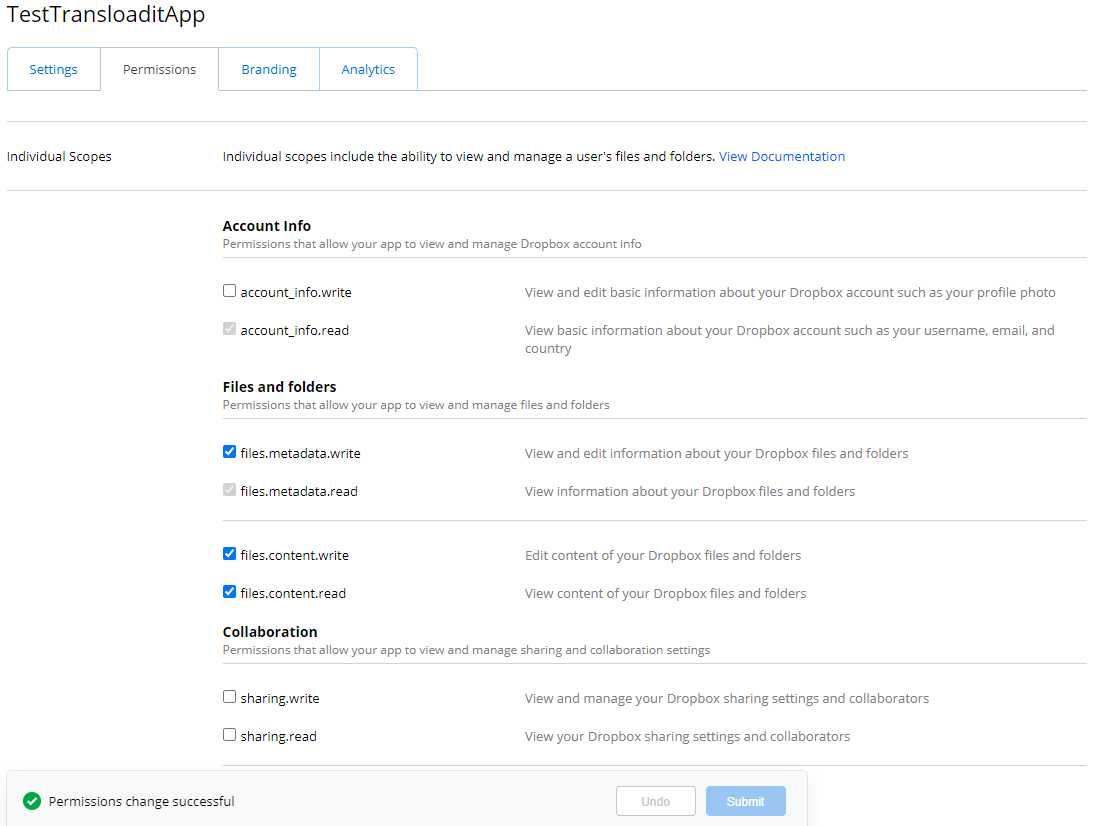Viewport: 1095px width, 826px height.
Task: Uncheck the files.content.read permission
Action: (x=229, y=591)
